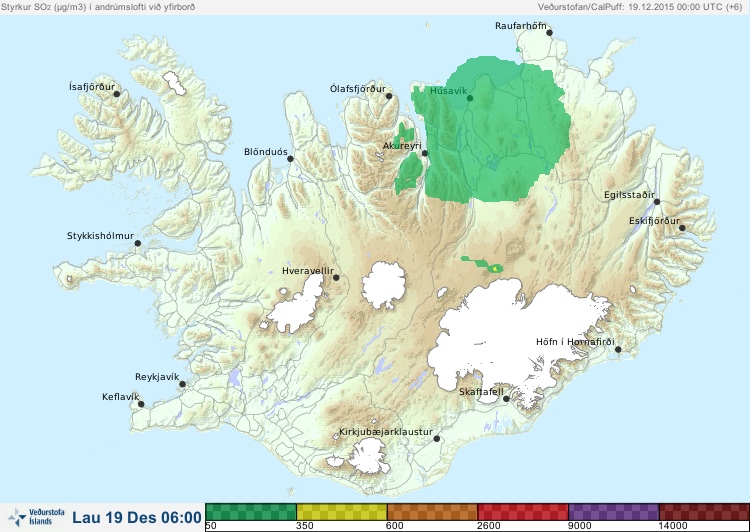Click the Stykkishólmur label
This screenshot has width=750, height=532.
point(100,236)
